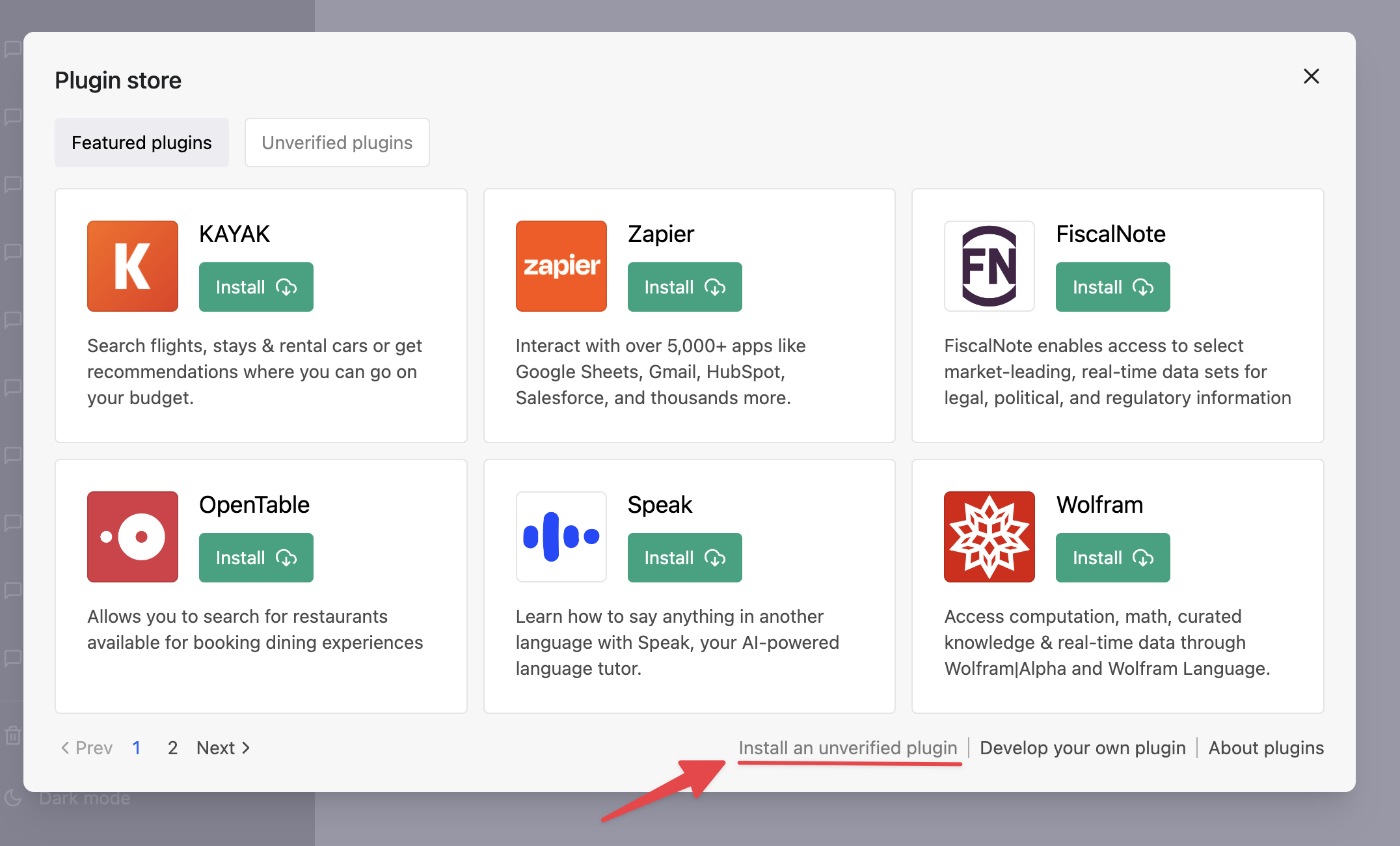The width and height of the screenshot is (1400, 846).
Task: Click the trash icon in the sidebar
Action: pos(13,735)
